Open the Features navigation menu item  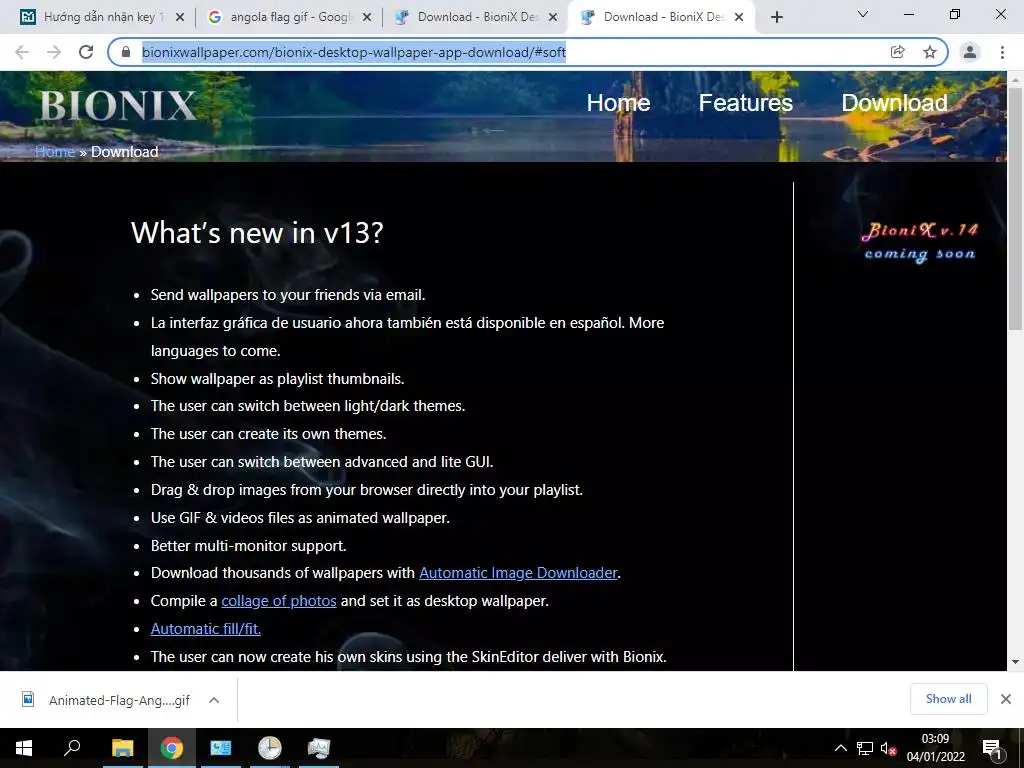click(x=746, y=103)
